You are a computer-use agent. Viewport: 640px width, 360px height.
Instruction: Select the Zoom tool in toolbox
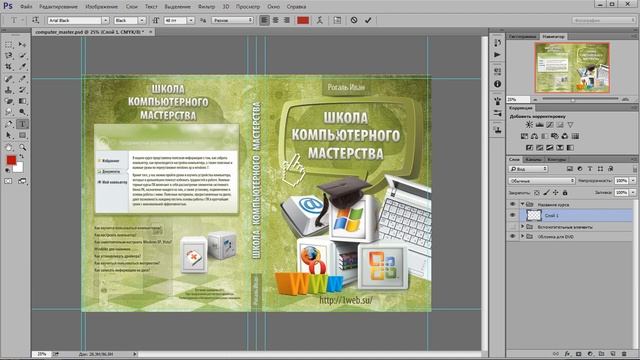[x=22, y=147]
